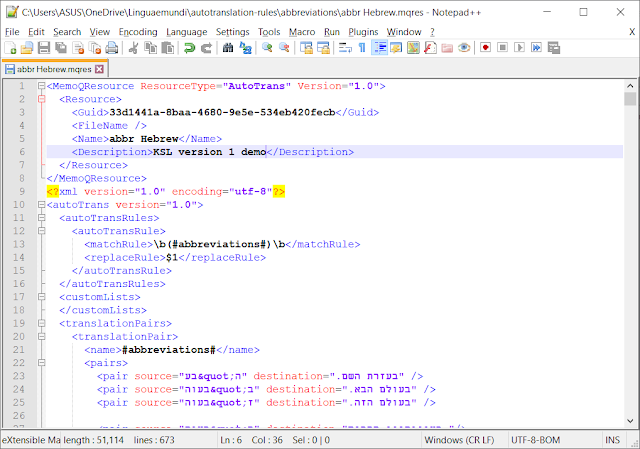
Task: Collapse the pairs fold on line 22
Action: (41, 362)
